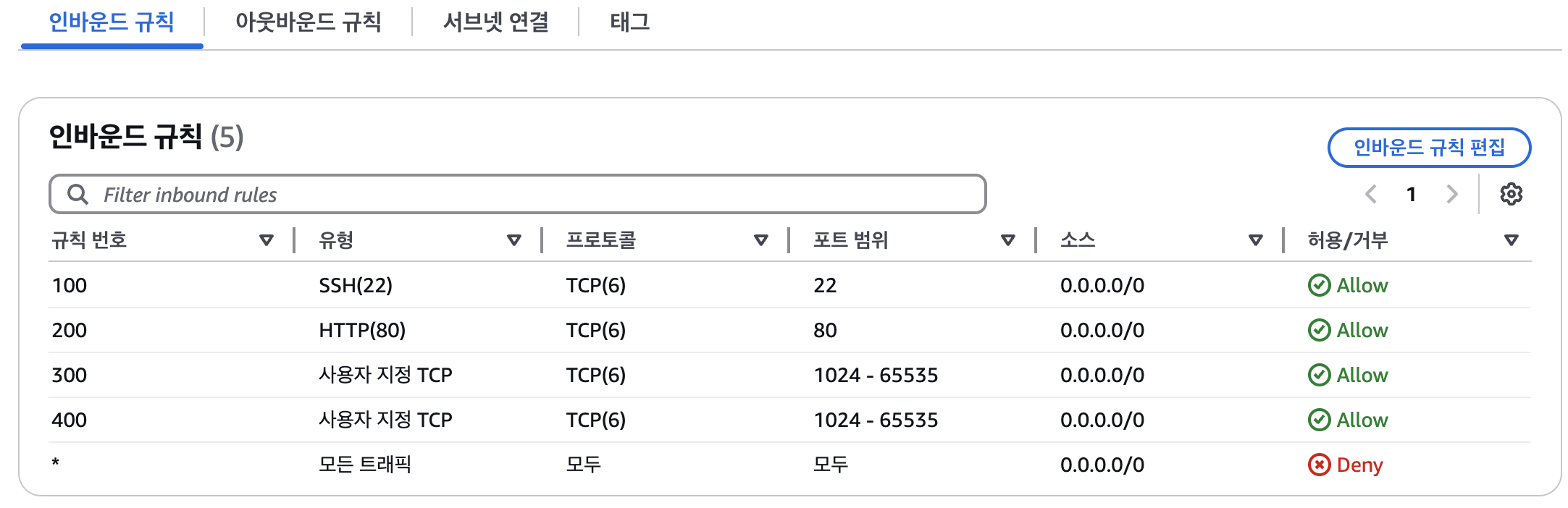This screenshot has width=1568, height=508.
Task: Go to next page using right chevron
Action: (1451, 194)
